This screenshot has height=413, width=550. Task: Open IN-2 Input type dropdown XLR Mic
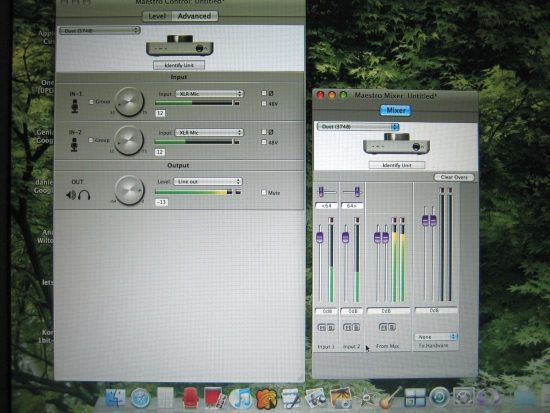209,132
